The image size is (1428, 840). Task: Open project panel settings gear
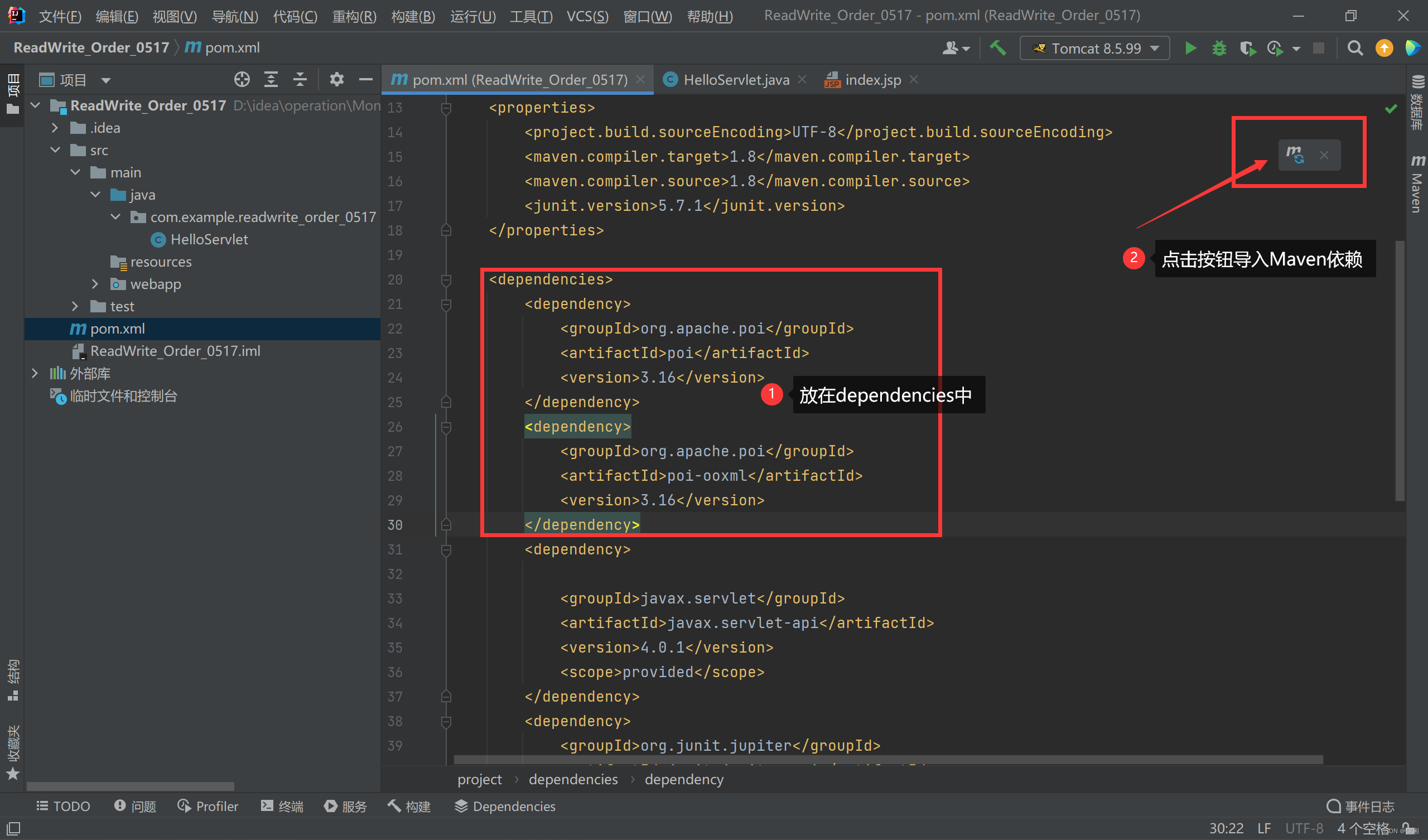336,80
